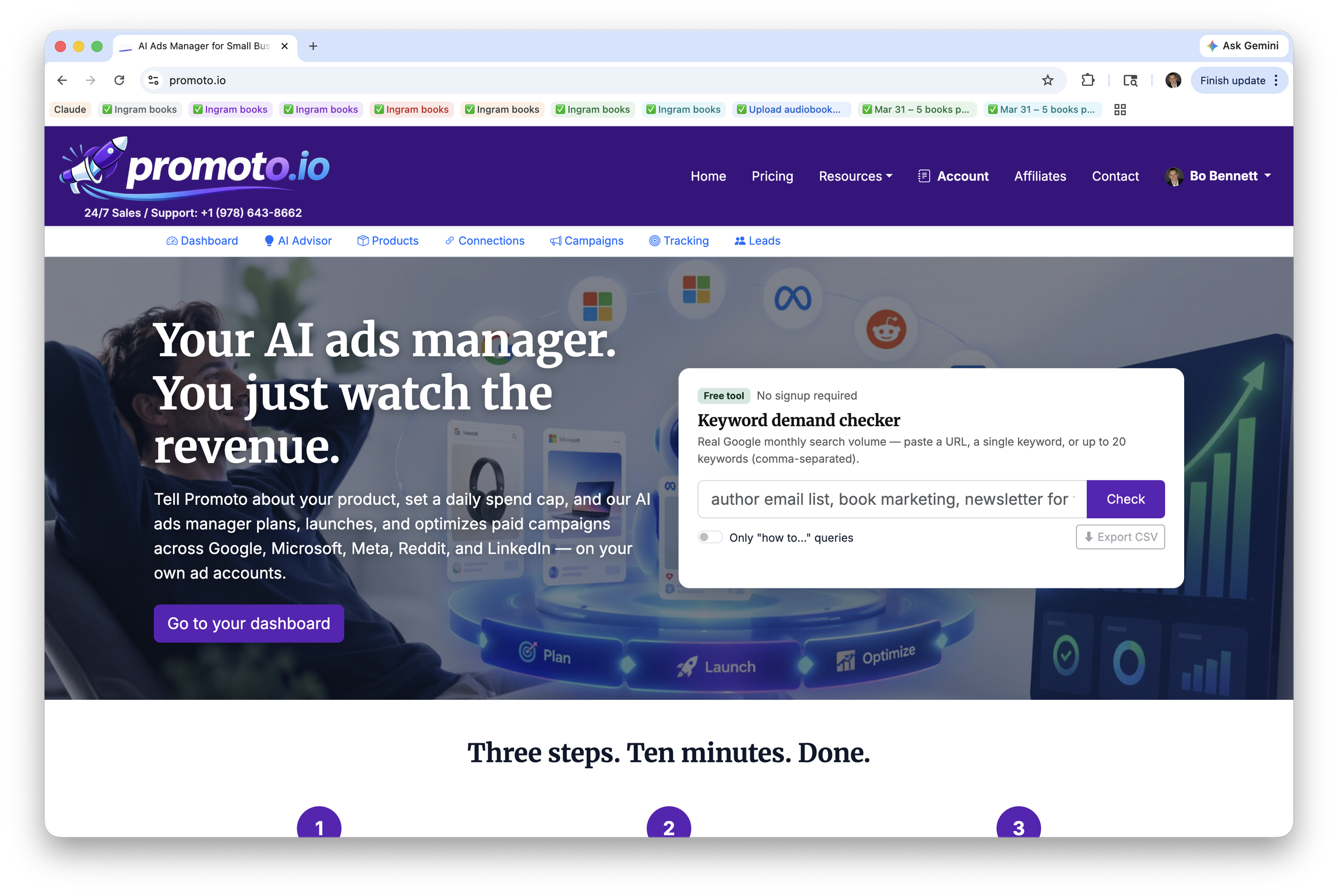Open the Bo Bennett user dropdown
This screenshot has height=896, width=1338.
[x=1218, y=177]
